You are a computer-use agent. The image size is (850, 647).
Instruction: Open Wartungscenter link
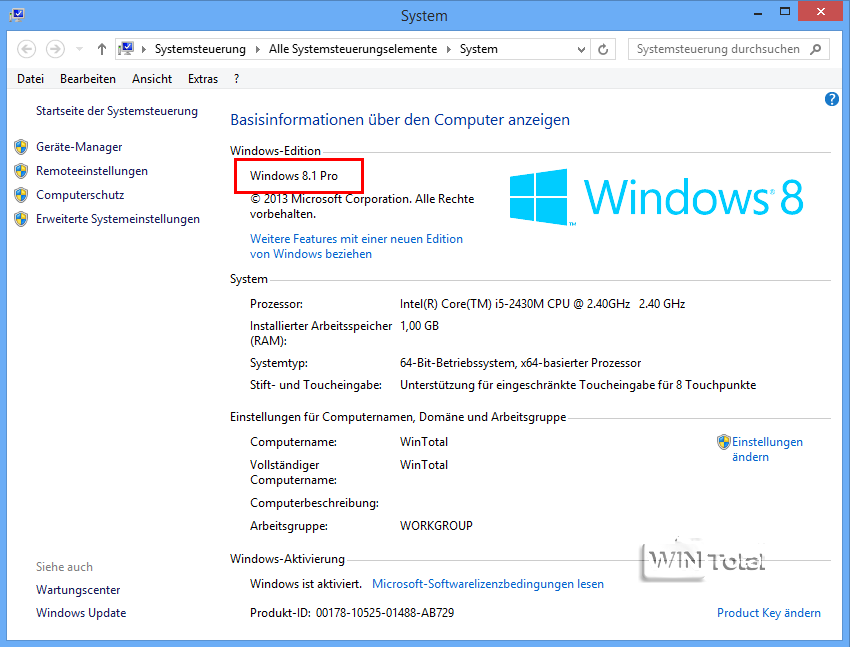tap(78, 590)
